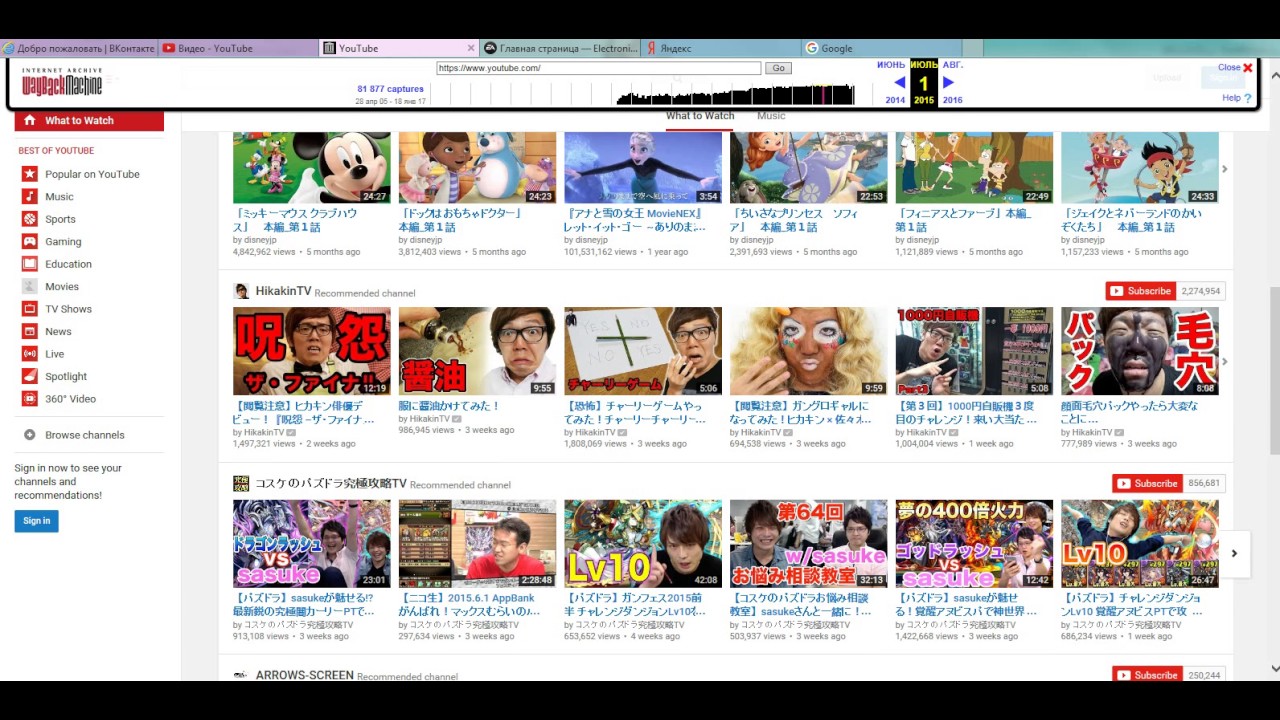Open the TV Shows sidebar icon
Screen dimensions: 1280x720
click(30, 309)
